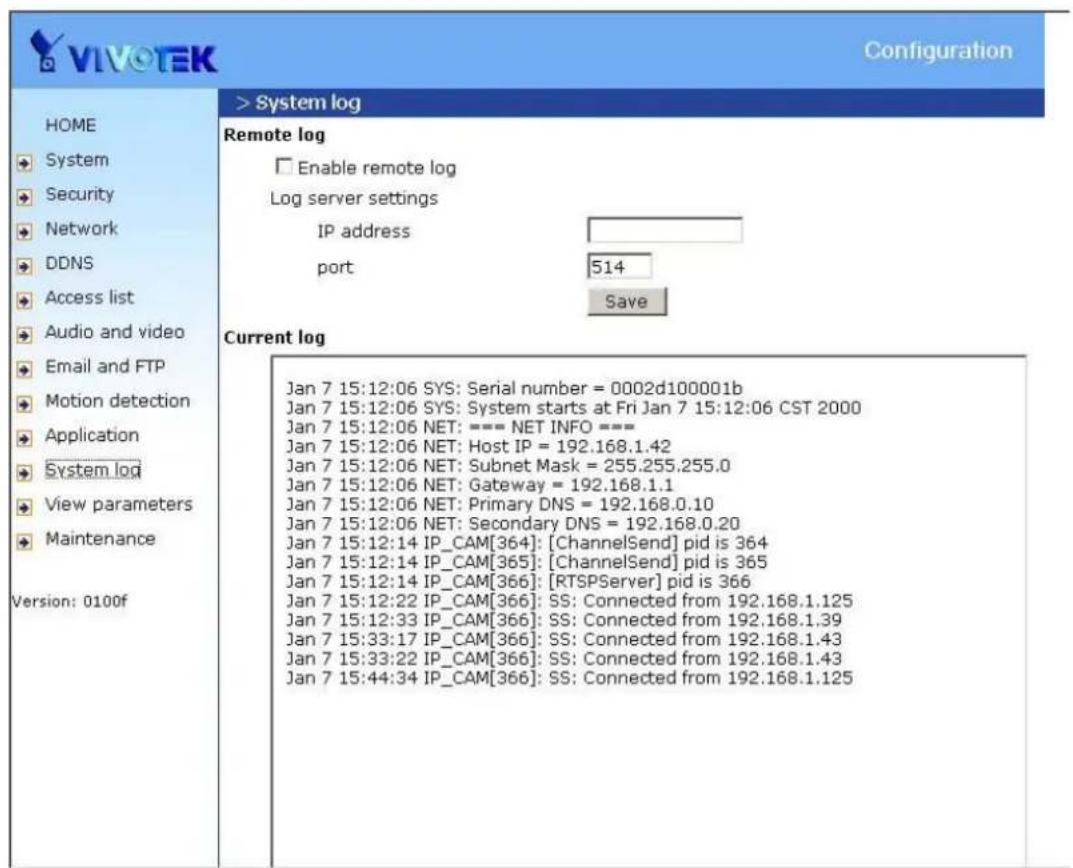Open the Security settings page
This screenshot has height=868, width=1073.
click(79, 194)
